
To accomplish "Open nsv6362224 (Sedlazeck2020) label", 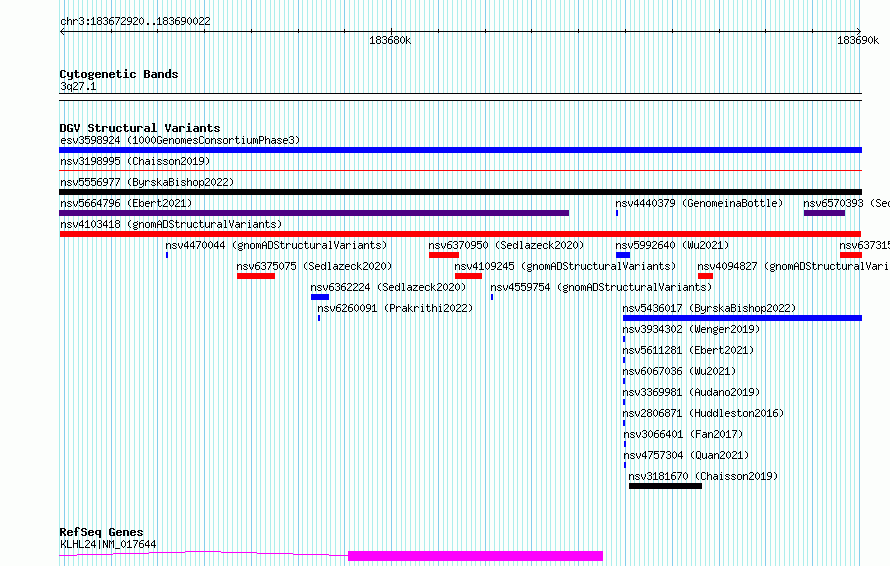I will click(388, 287).
